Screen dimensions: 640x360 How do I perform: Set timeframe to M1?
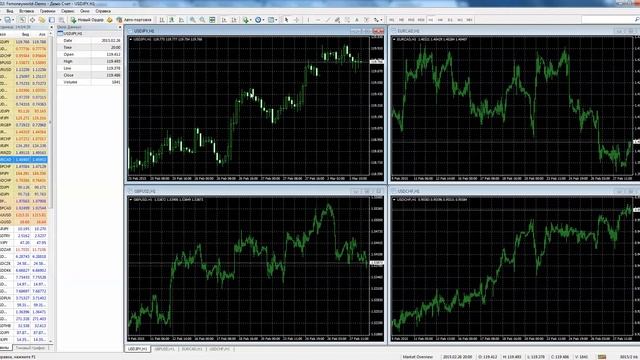point(391,20)
